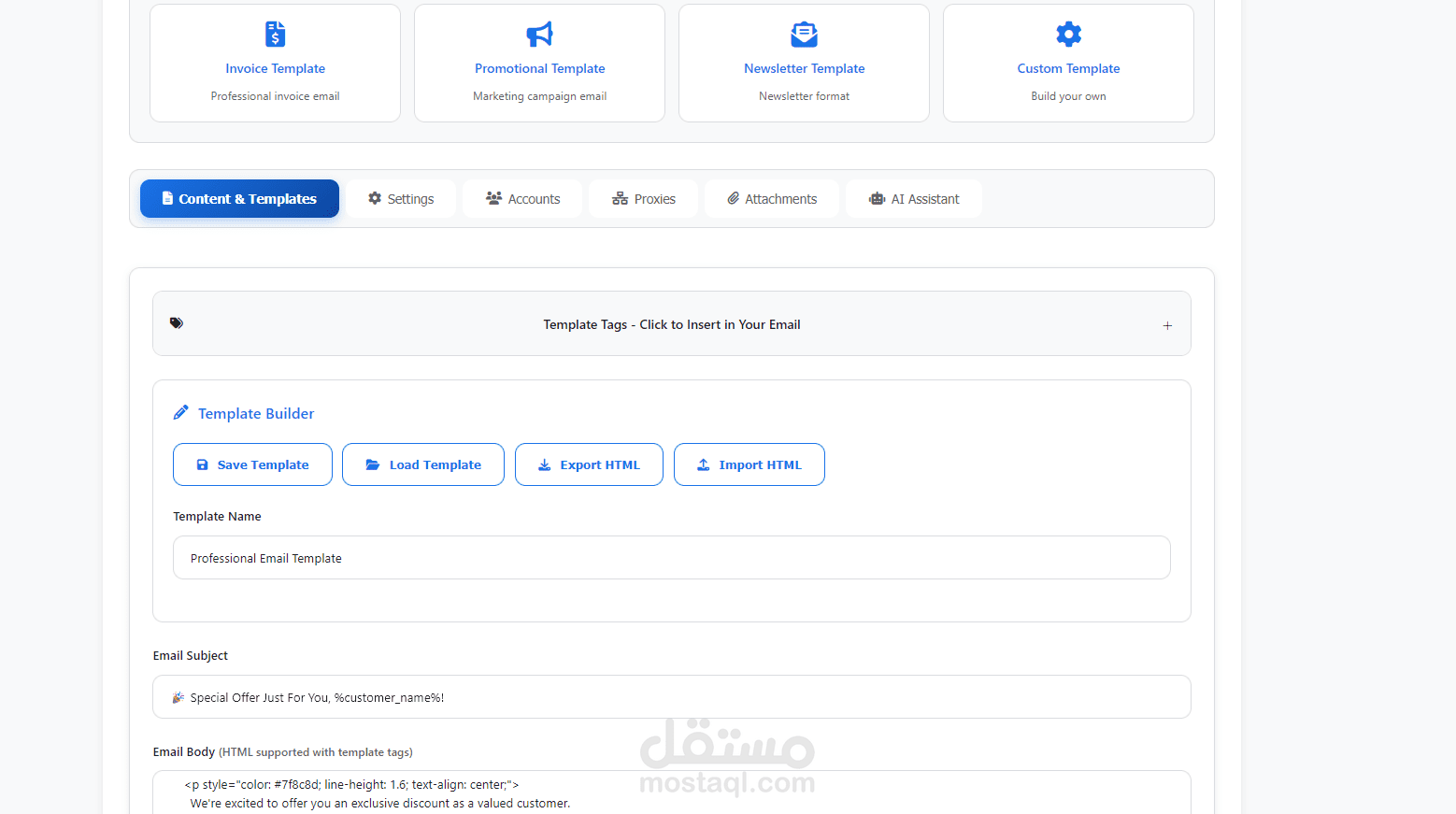Click the paperclip icon on Attachments tab
The height and width of the screenshot is (814, 1456).
pos(732,198)
